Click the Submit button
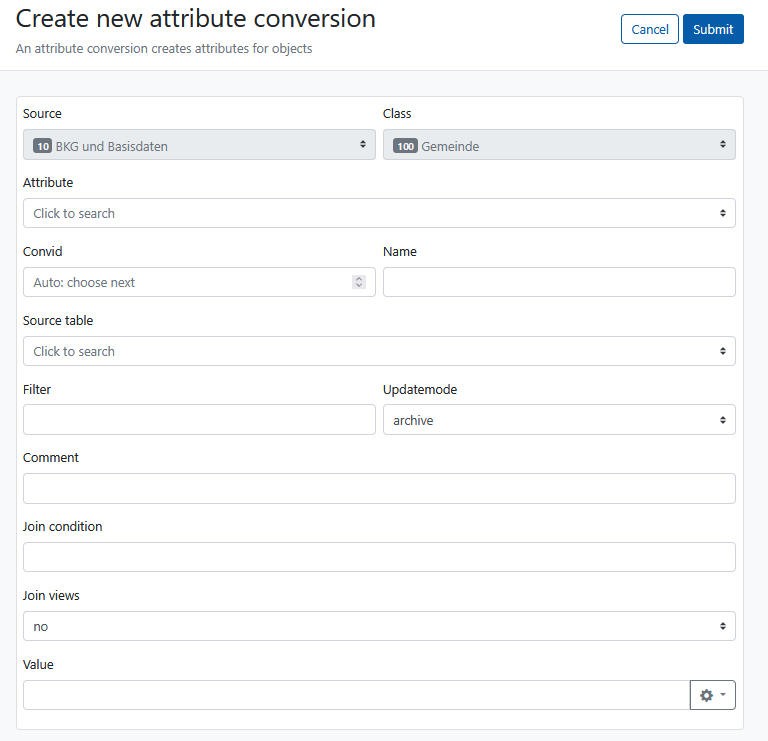 713,29
